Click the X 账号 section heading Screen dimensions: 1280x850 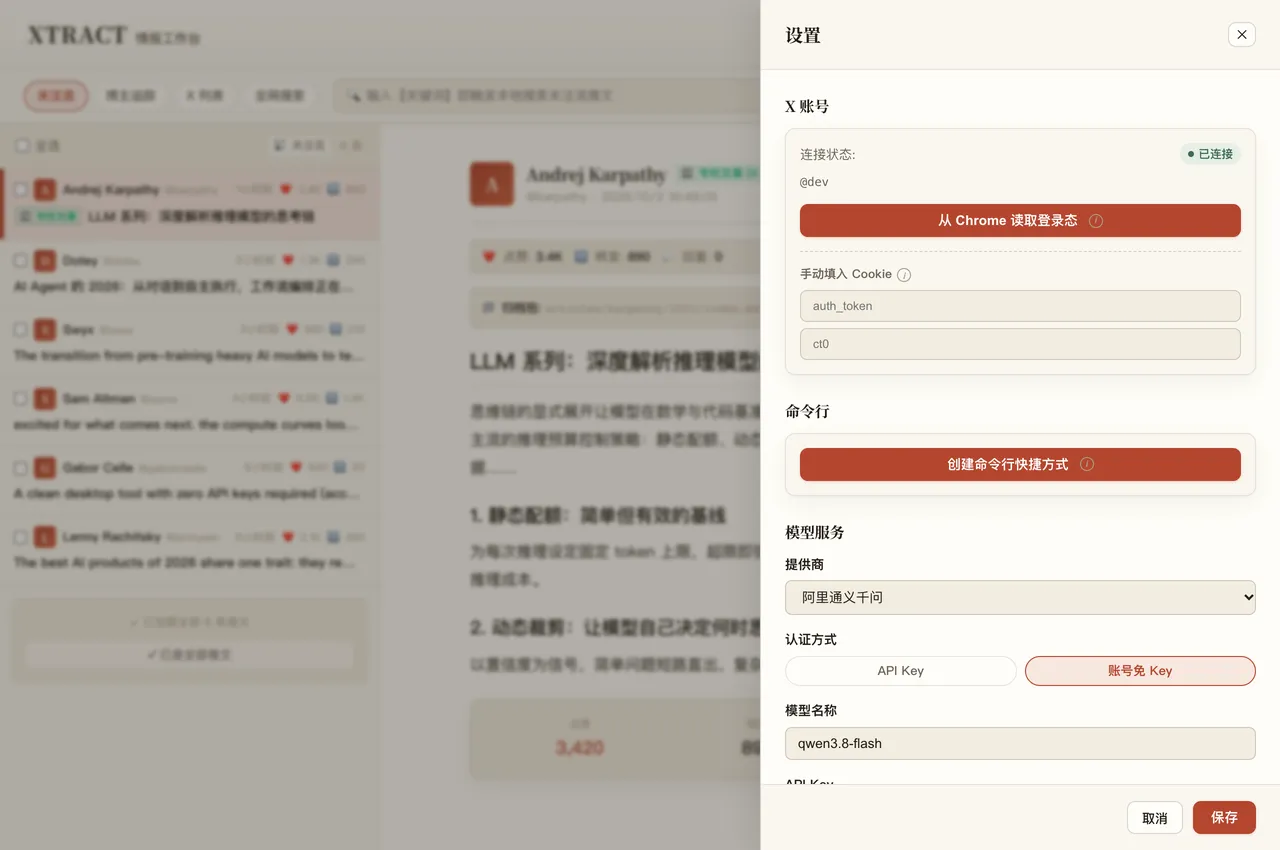[x=807, y=106]
